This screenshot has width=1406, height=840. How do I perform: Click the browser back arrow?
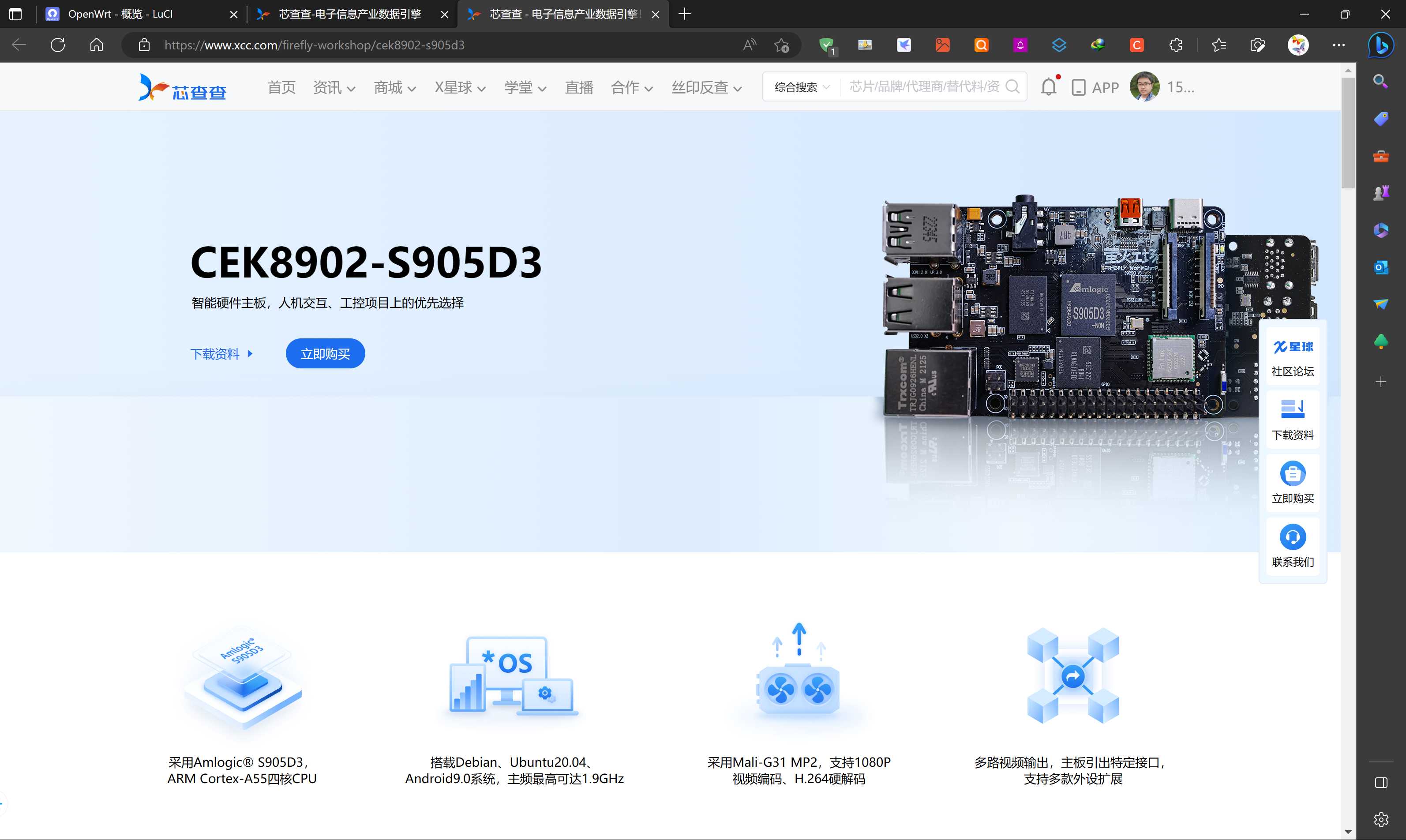[19, 45]
